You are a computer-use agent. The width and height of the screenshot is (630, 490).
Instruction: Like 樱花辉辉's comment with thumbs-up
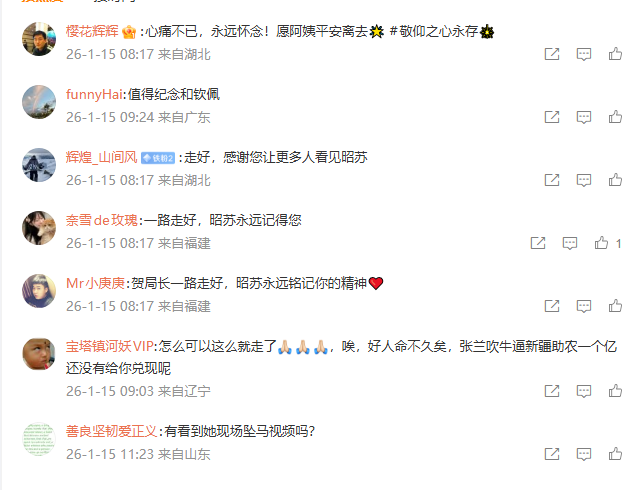click(615, 53)
